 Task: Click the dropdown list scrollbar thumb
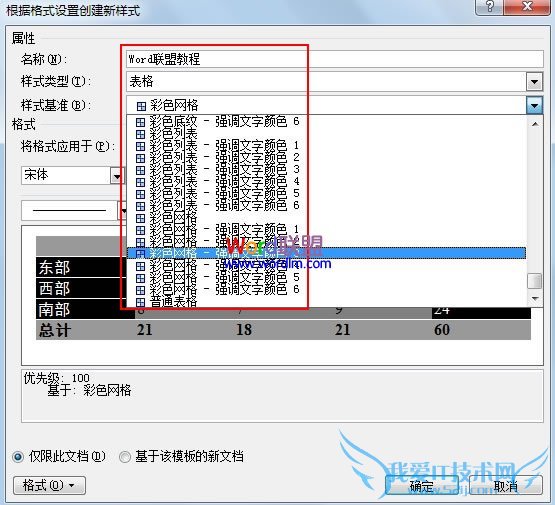coord(535,281)
